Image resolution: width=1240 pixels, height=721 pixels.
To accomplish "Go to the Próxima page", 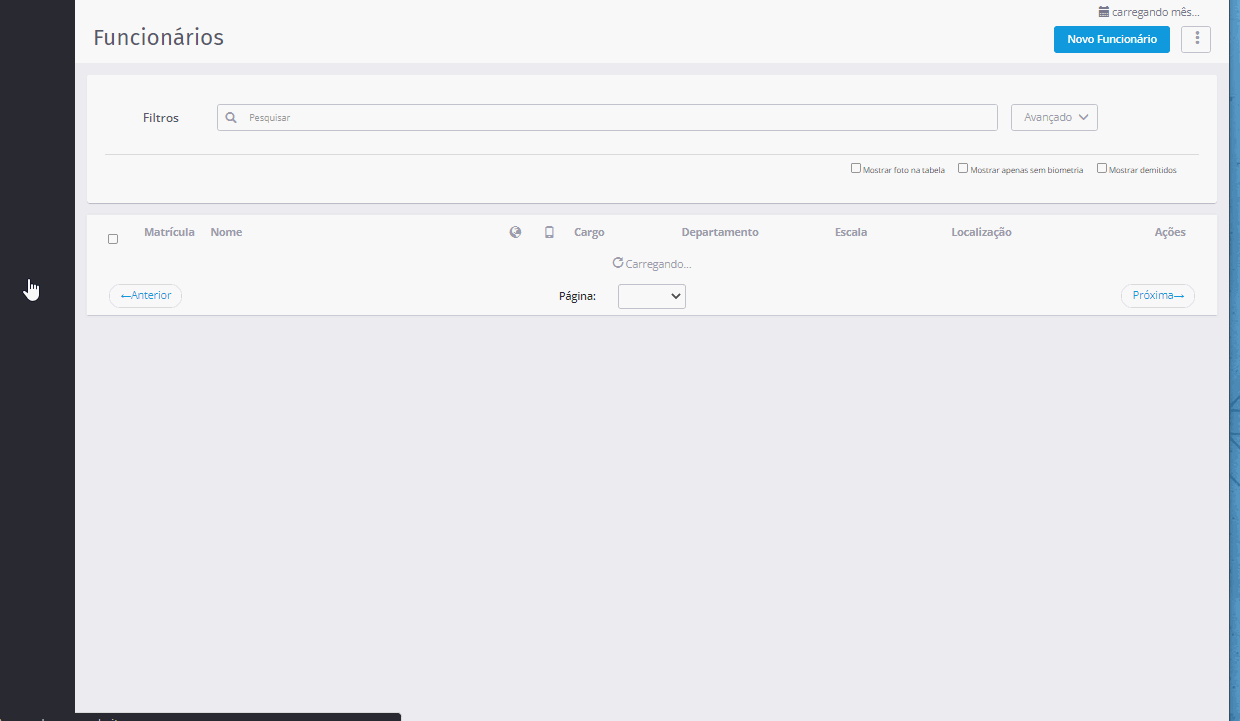I will (x=1158, y=296).
